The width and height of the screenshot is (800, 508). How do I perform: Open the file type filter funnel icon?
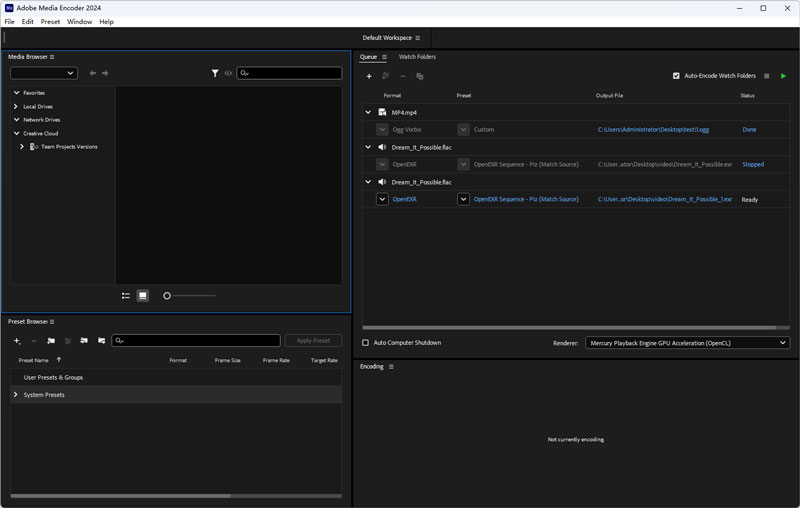[215, 73]
